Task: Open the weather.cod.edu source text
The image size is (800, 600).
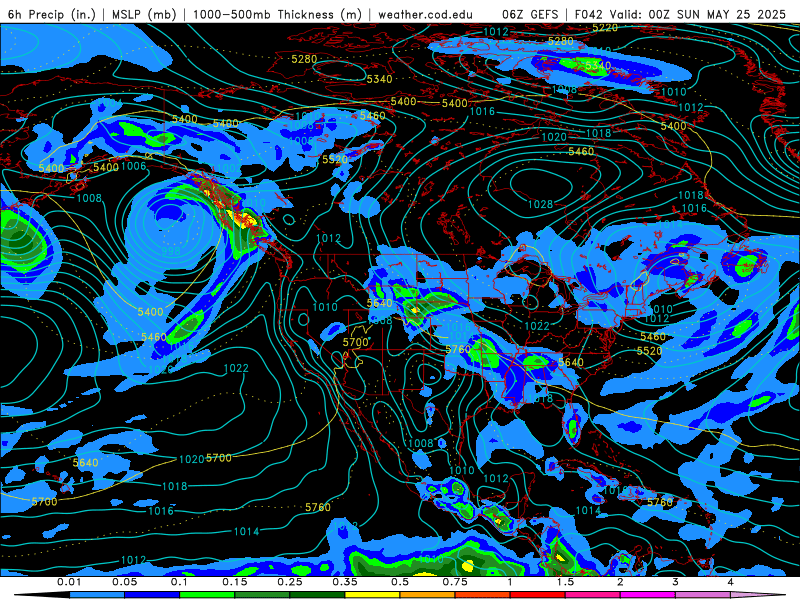Action: [x=425, y=14]
